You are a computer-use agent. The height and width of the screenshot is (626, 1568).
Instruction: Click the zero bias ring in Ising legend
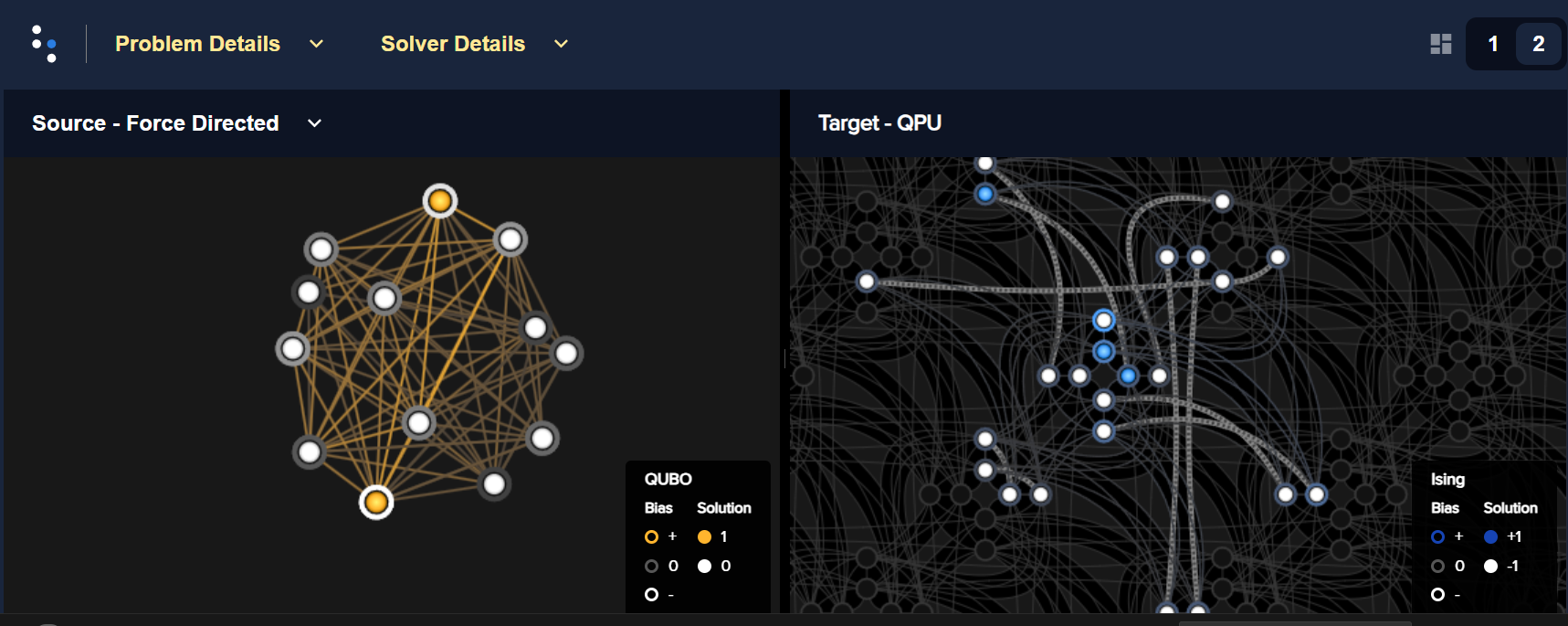(x=1437, y=567)
